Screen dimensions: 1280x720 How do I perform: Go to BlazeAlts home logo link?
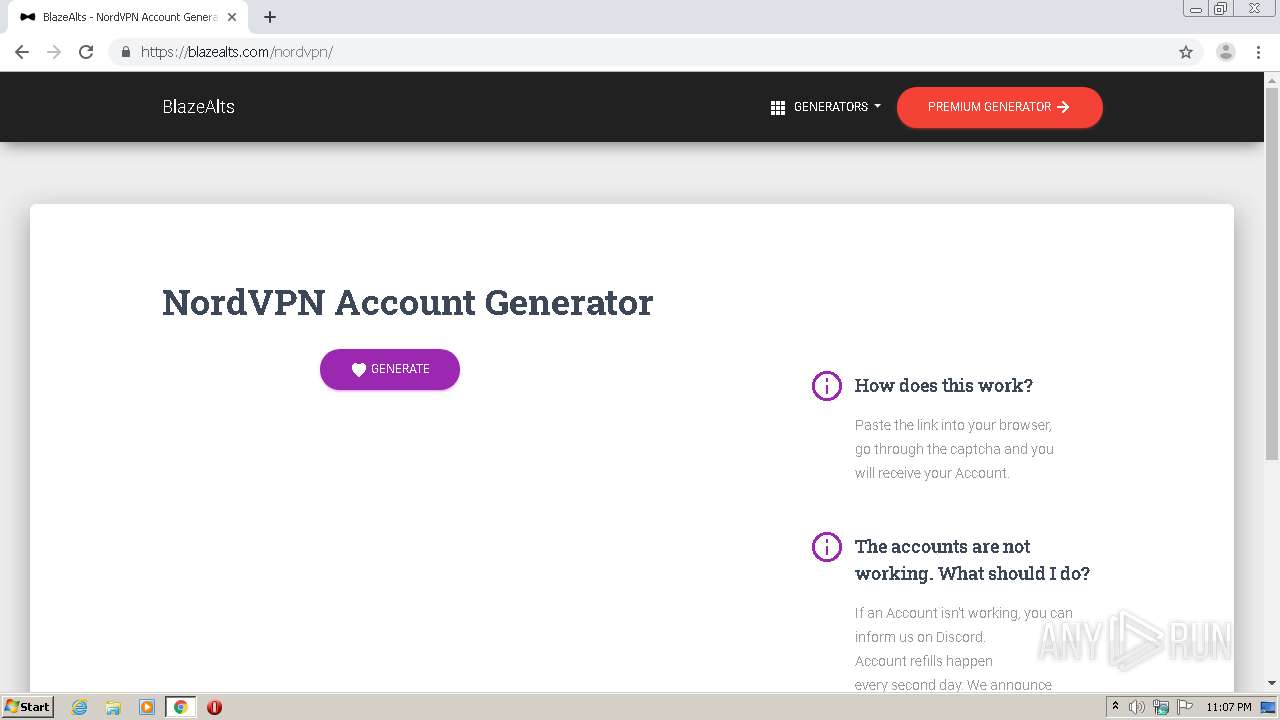pyautogui.click(x=198, y=107)
